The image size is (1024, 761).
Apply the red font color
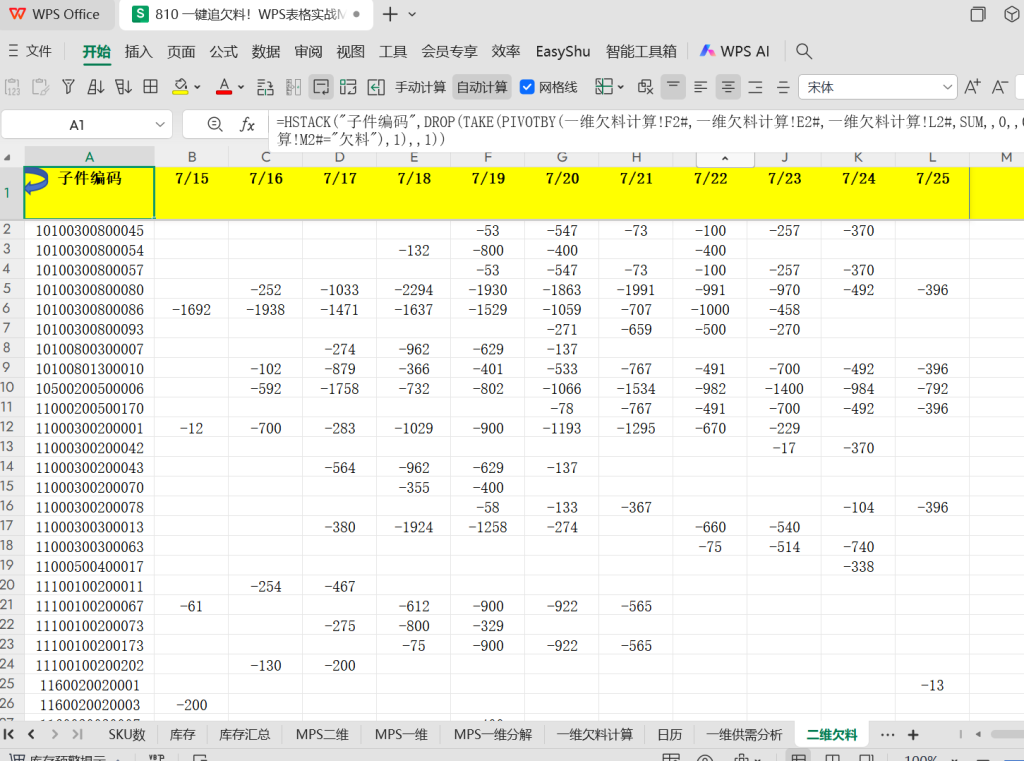coord(224,87)
